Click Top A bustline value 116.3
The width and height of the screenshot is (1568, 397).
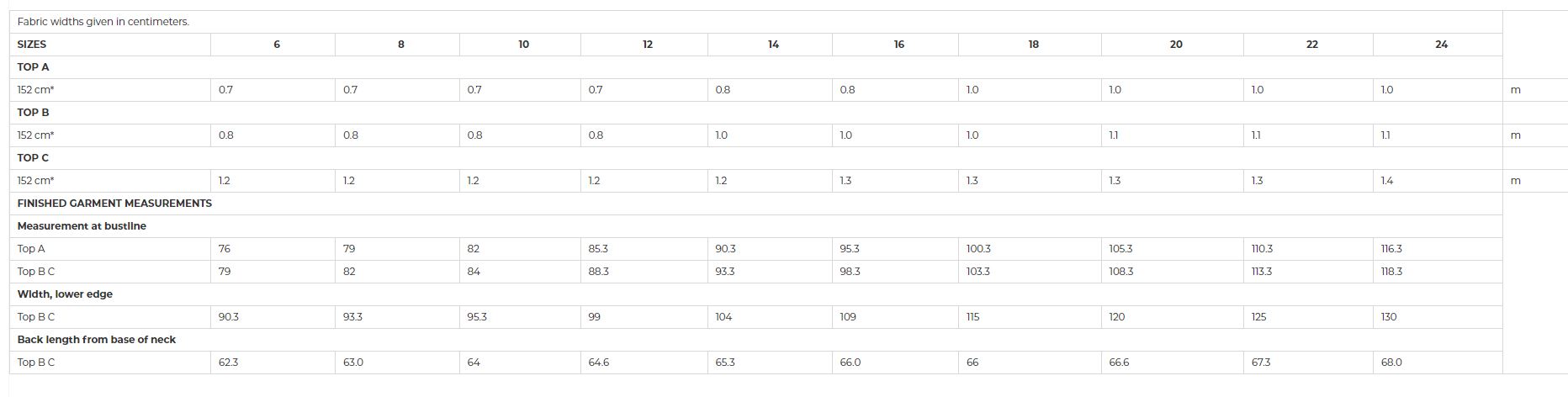(1391, 249)
